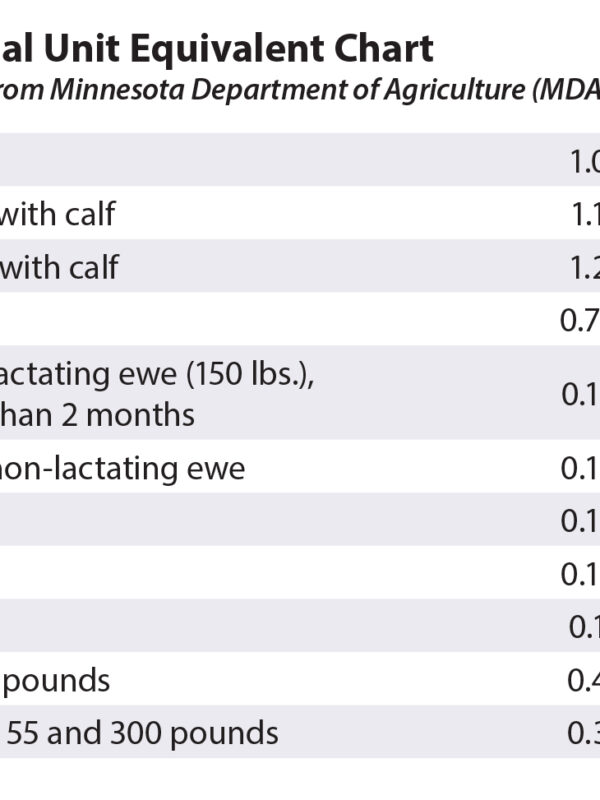Select the "than 2 months" text line

pos(98,412)
